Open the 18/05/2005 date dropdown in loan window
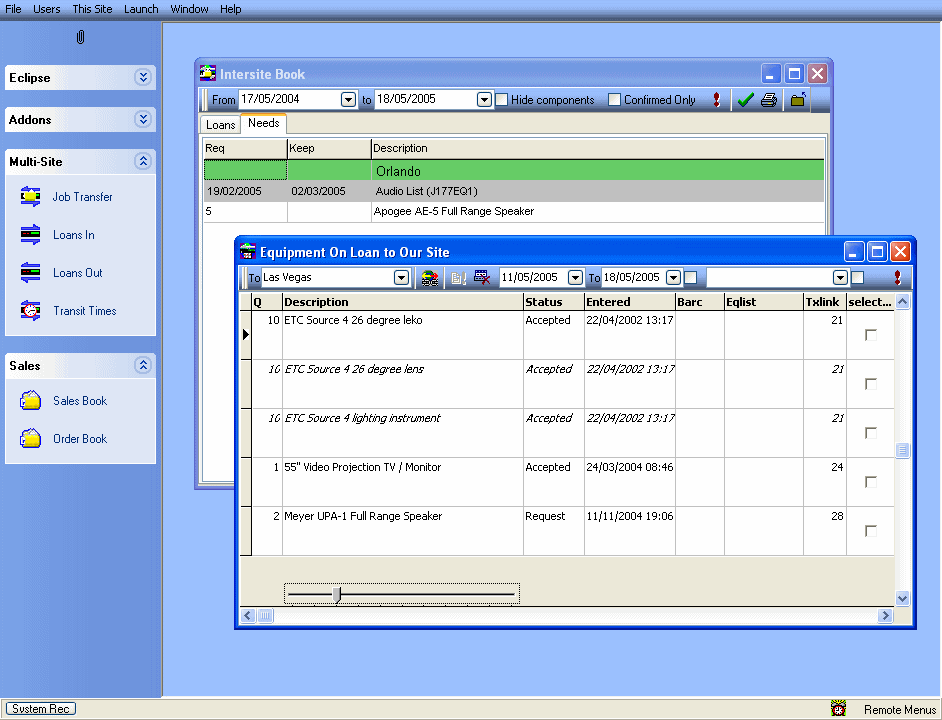 [x=674, y=278]
